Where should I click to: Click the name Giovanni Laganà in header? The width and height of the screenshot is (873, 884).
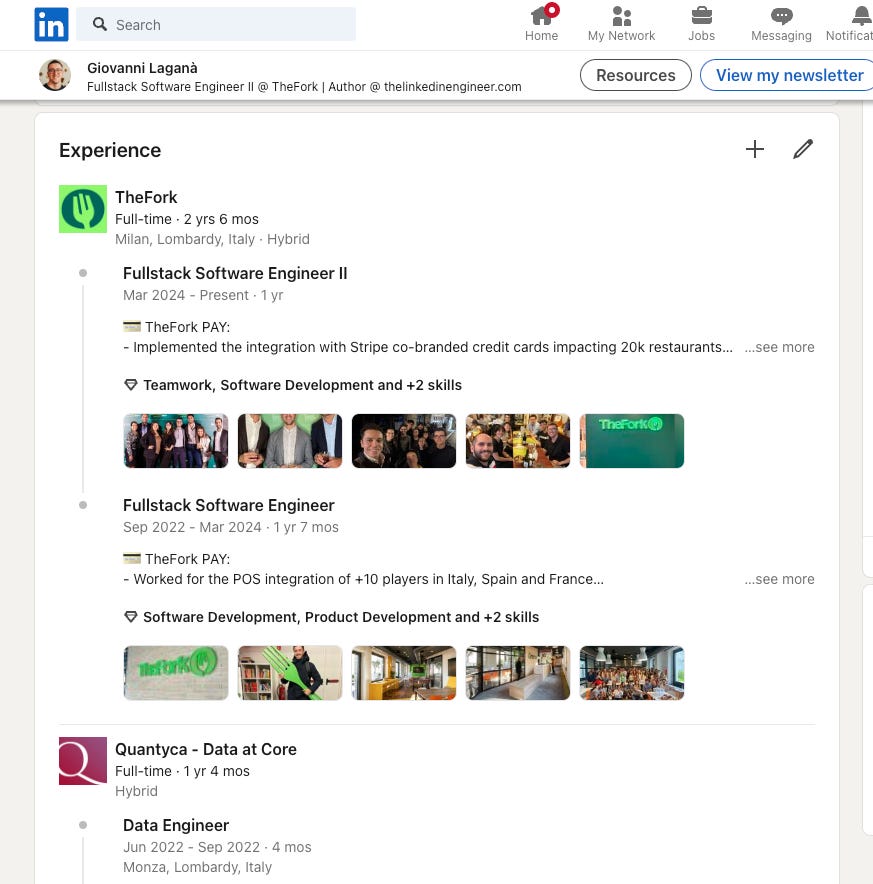click(x=142, y=68)
